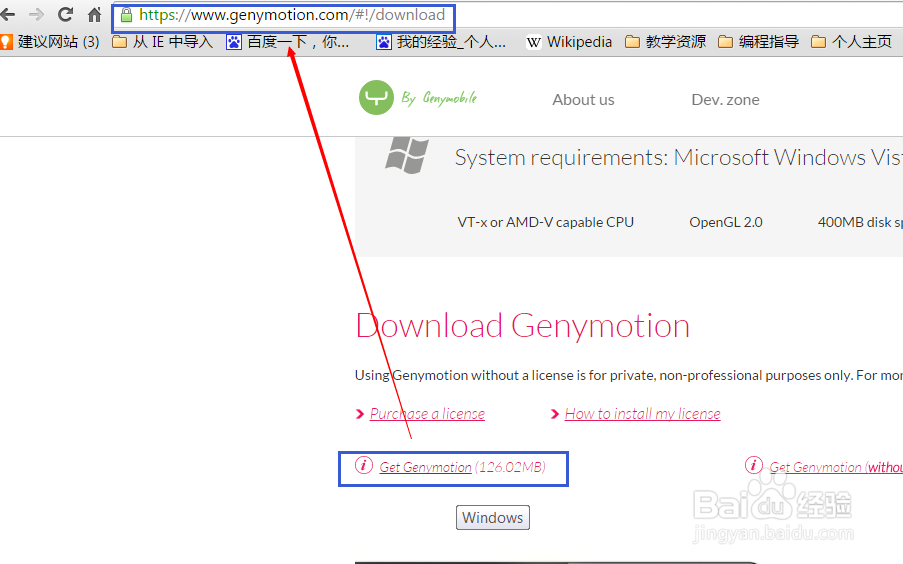Click the green HTTPS padlock icon
Screen dimensions: 903x564
[x=126, y=15]
